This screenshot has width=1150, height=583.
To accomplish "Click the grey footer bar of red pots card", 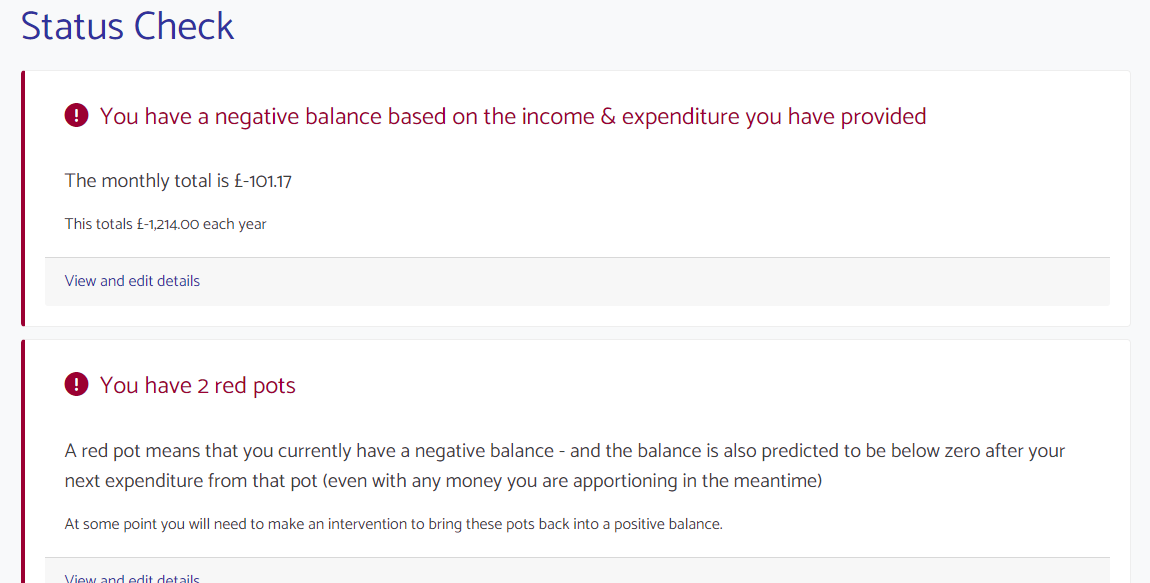I will [577, 571].
